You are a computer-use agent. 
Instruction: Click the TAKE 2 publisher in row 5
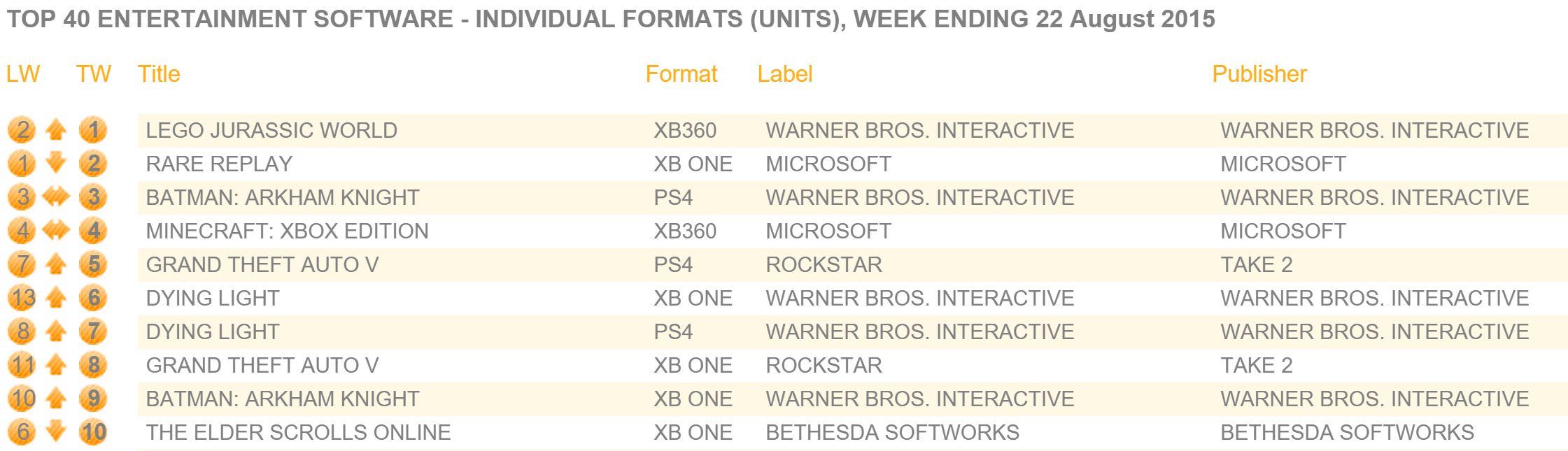[1257, 265]
